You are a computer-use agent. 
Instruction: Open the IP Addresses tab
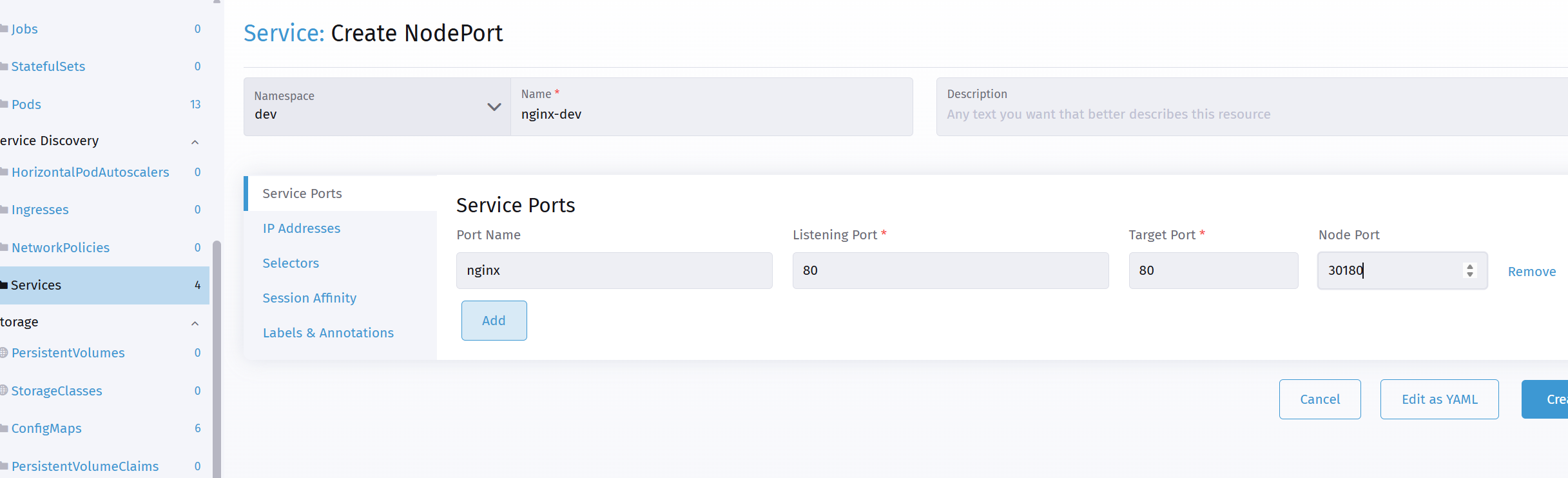[302, 228]
